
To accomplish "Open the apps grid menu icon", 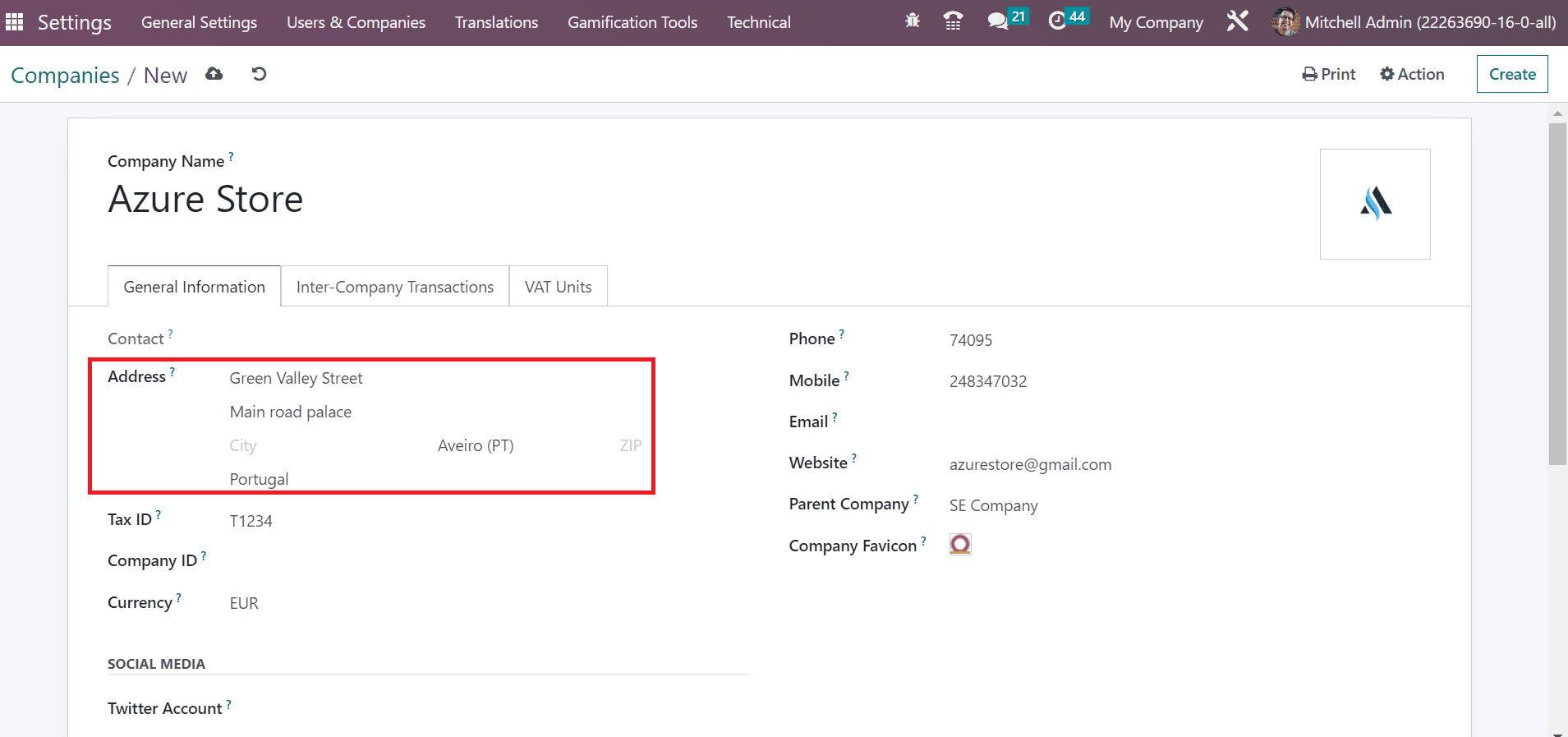I will 15,22.
